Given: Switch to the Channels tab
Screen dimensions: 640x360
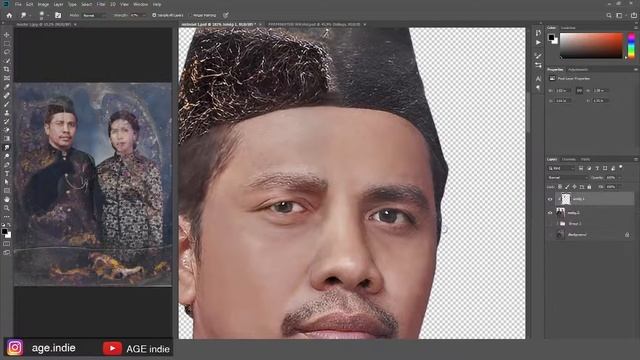Looking at the screenshot, I should click(x=569, y=159).
